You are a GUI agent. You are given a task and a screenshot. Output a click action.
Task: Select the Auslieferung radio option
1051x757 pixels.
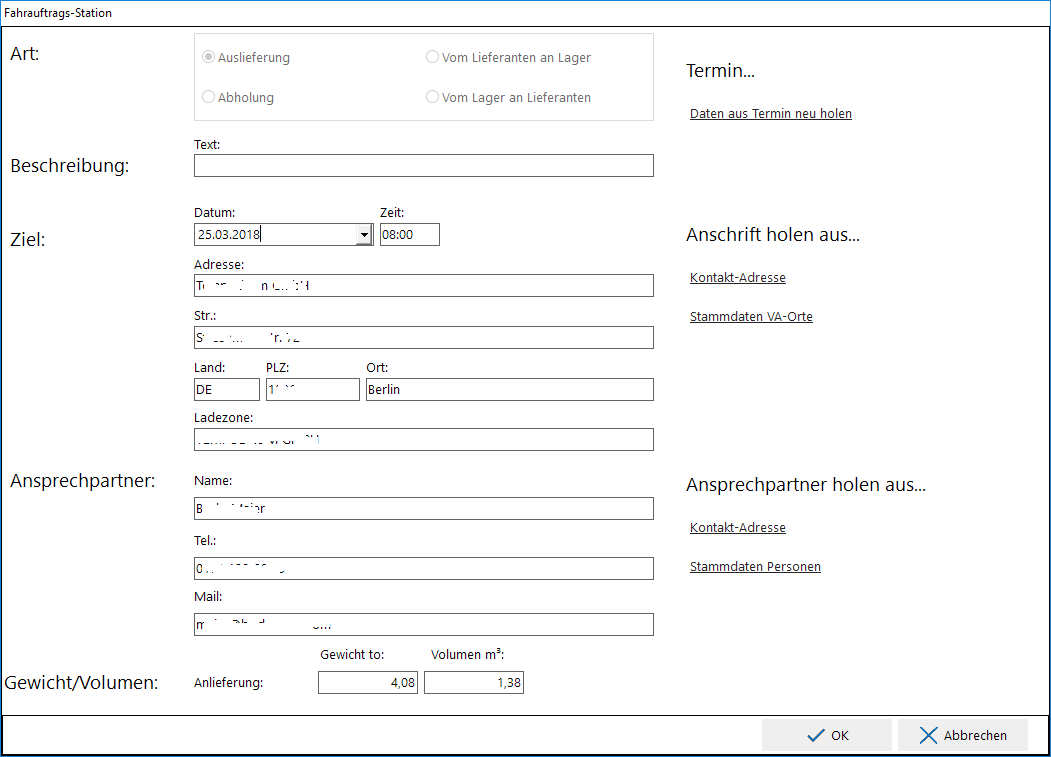coord(246,58)
